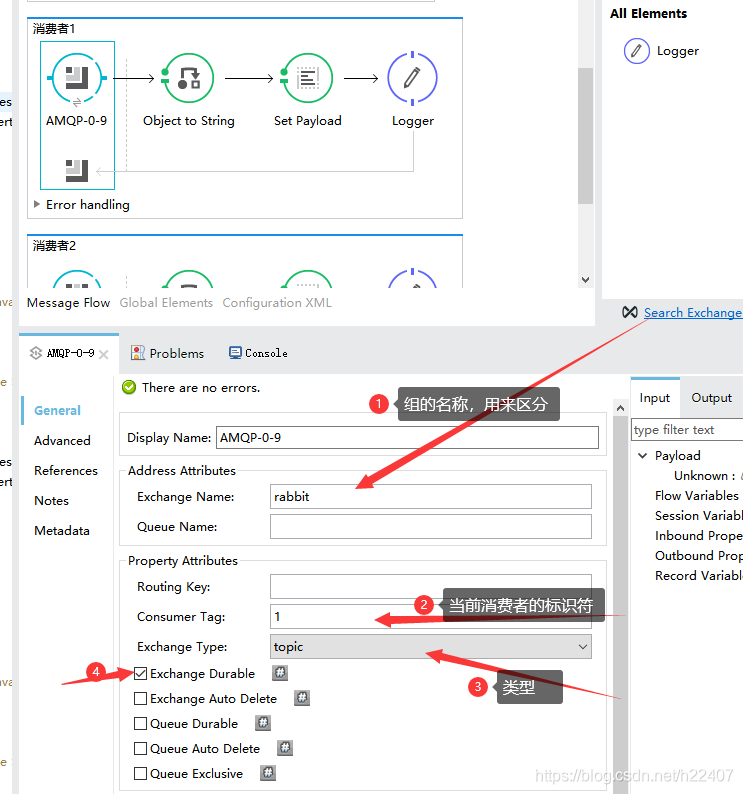
Task: Select the Metadata properties section
Action: pyautogui.click(x=62, y=531)
